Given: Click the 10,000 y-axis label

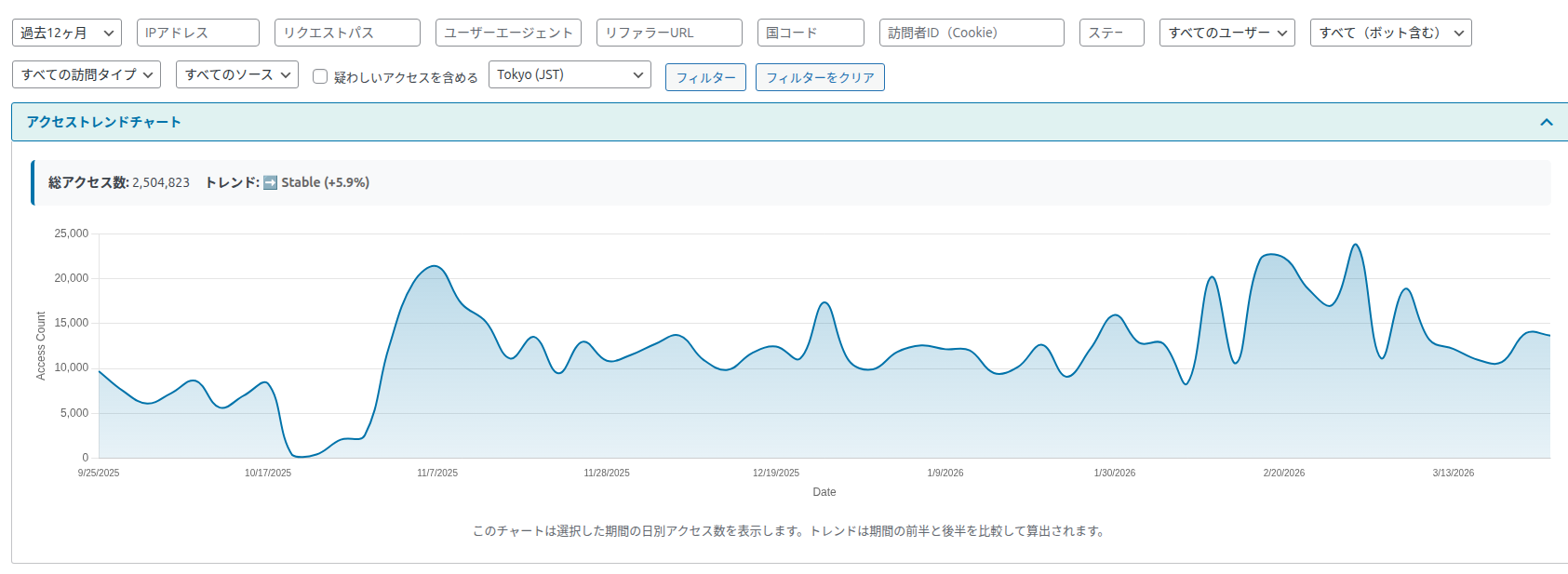Looking at the screenshot, I should 72,367.
